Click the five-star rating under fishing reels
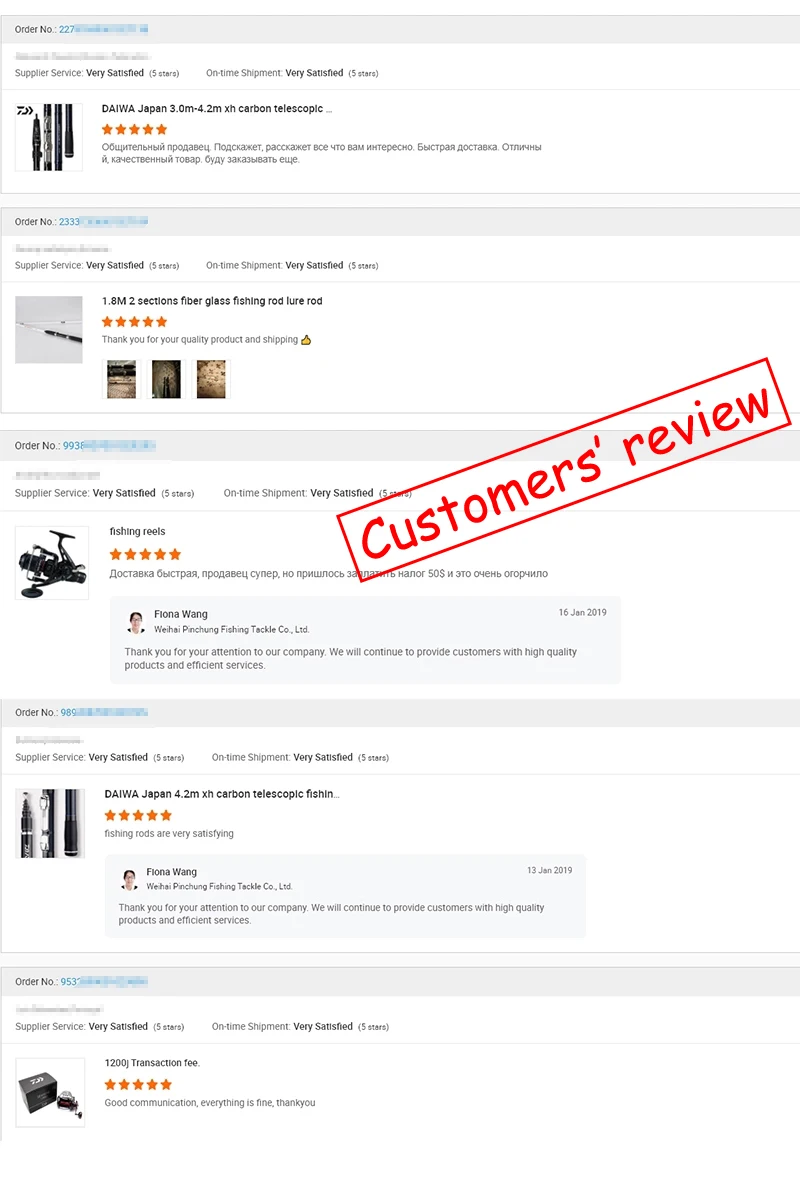This screenshot has height=1200, width=800. click(146, 554)
